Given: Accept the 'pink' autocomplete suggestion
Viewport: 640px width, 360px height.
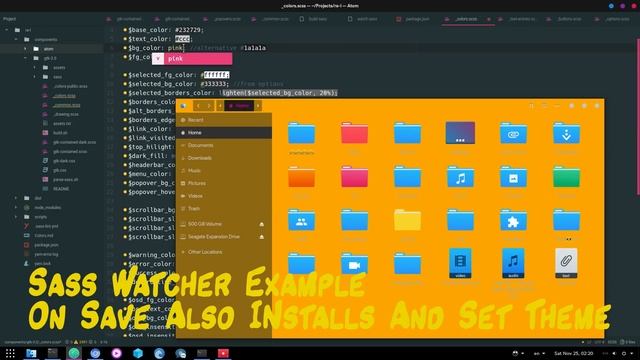Looking at the screenshot, I should point(192,59).
